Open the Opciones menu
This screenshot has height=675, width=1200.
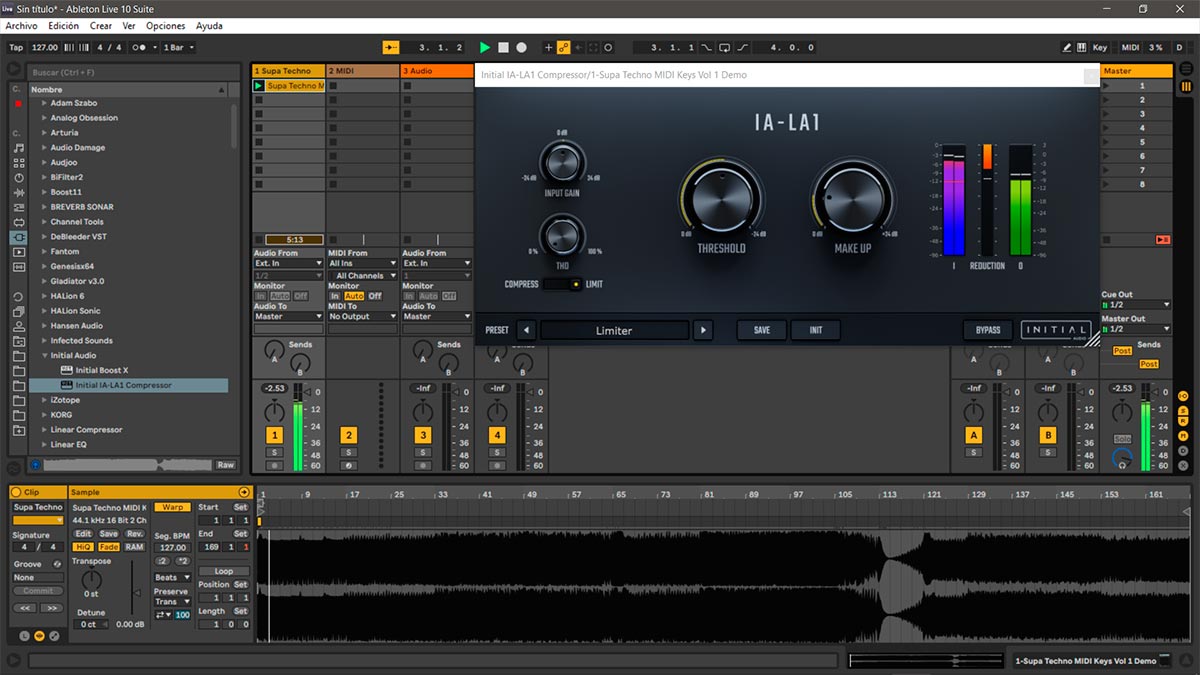pos(166,26)
